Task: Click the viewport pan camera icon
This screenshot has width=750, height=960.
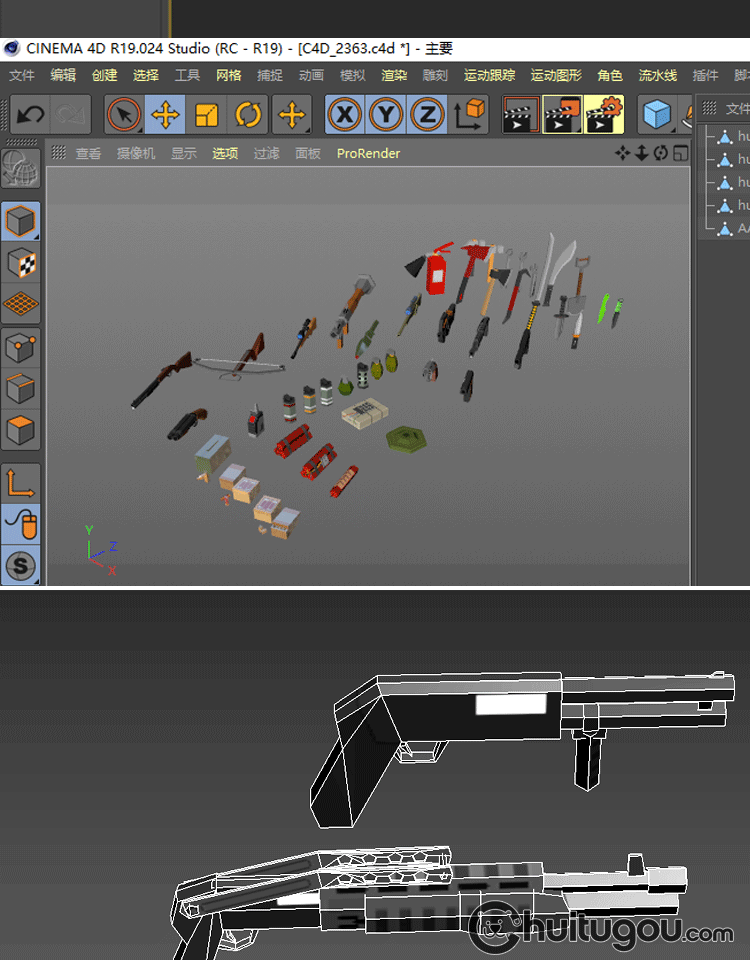Action: pyautogui.click(x=622, y=153)
